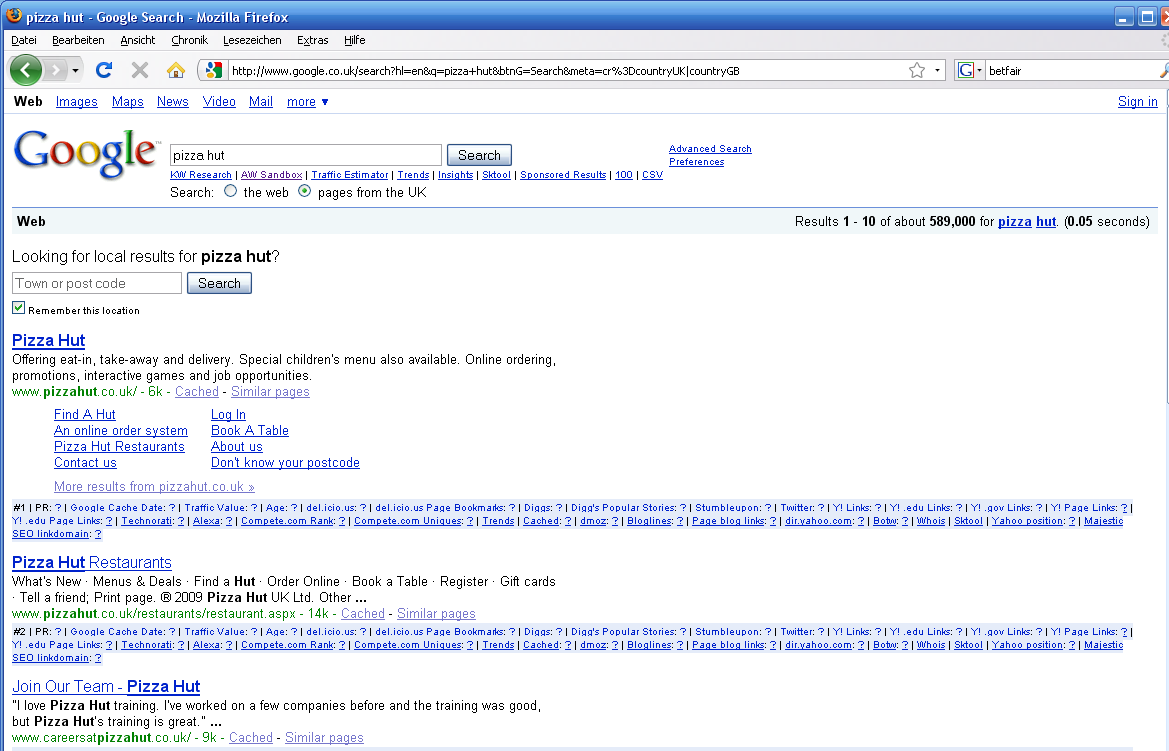Expand the "more" Google services dropdown
Image resolution: width=1169 pixels, height=751 pixels.
[x=307, y=101]
